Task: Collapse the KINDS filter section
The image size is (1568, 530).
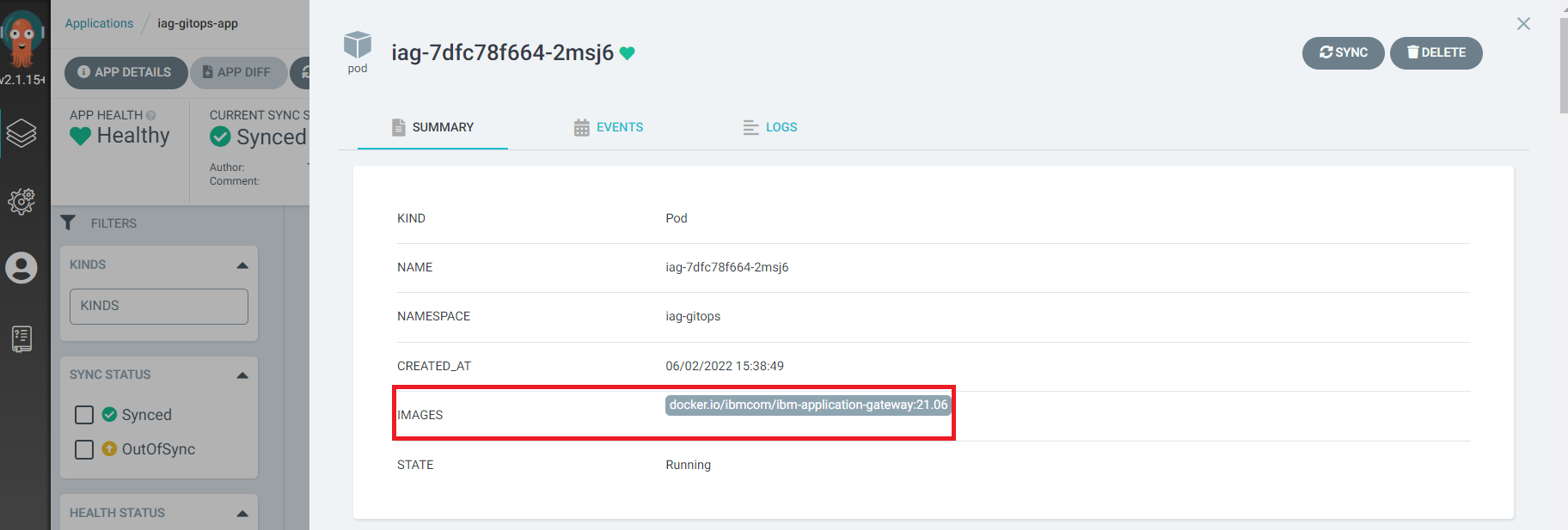Action: 242,265
